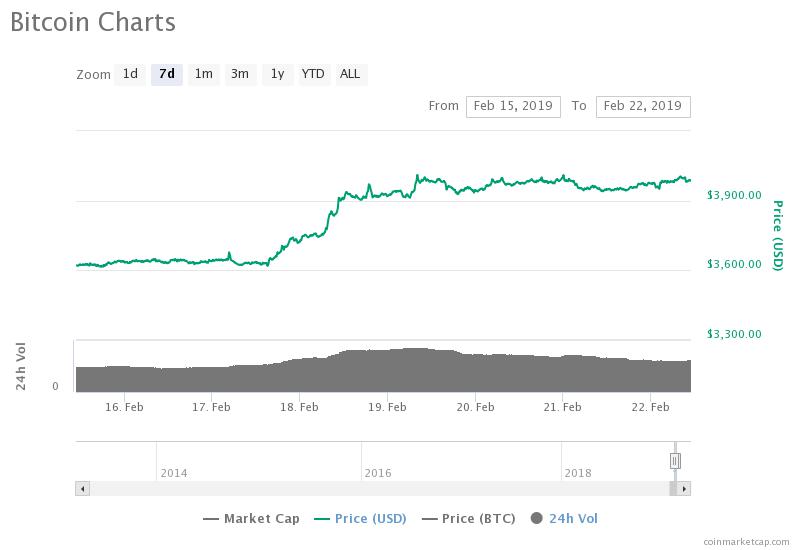Click the 19. Feb axis label
Image resolution: width=800 pixels, height=550 pixels.
387,407
